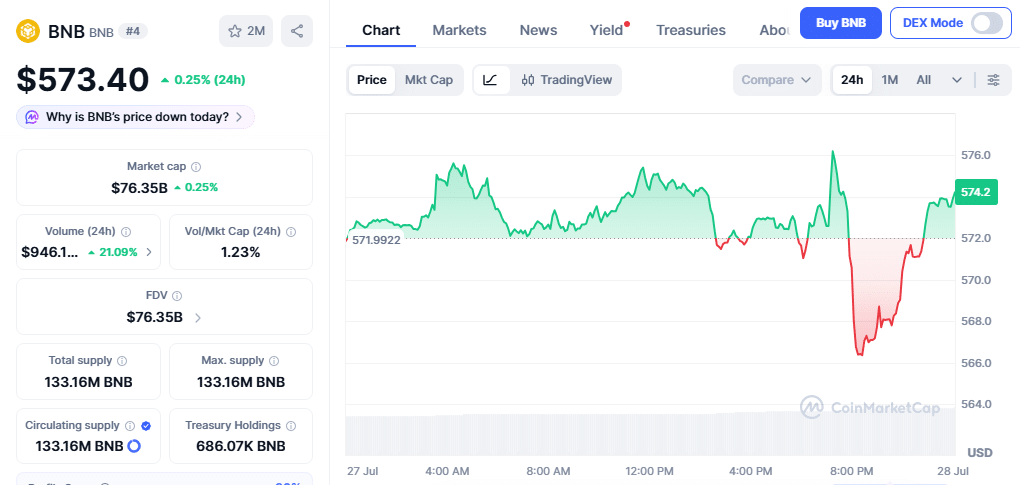Click the $573.40 price value
This screenshot has height=485, width=1020.
click(83, 80)
